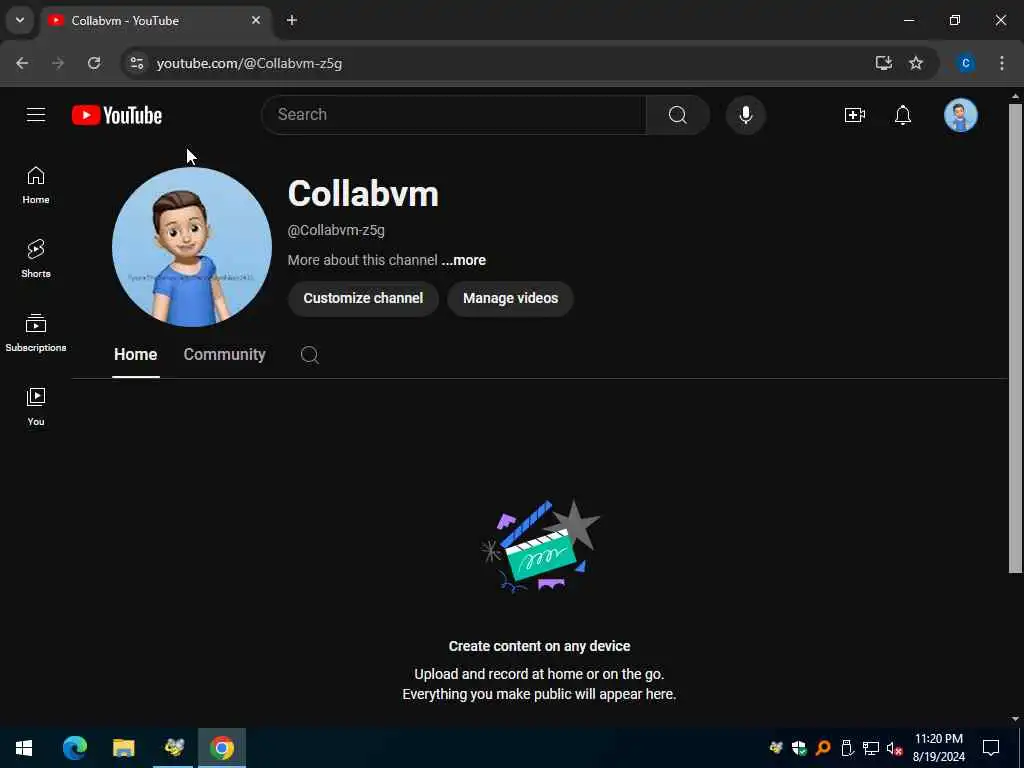Select the Collabvm - YouTube browser tab

155,20
